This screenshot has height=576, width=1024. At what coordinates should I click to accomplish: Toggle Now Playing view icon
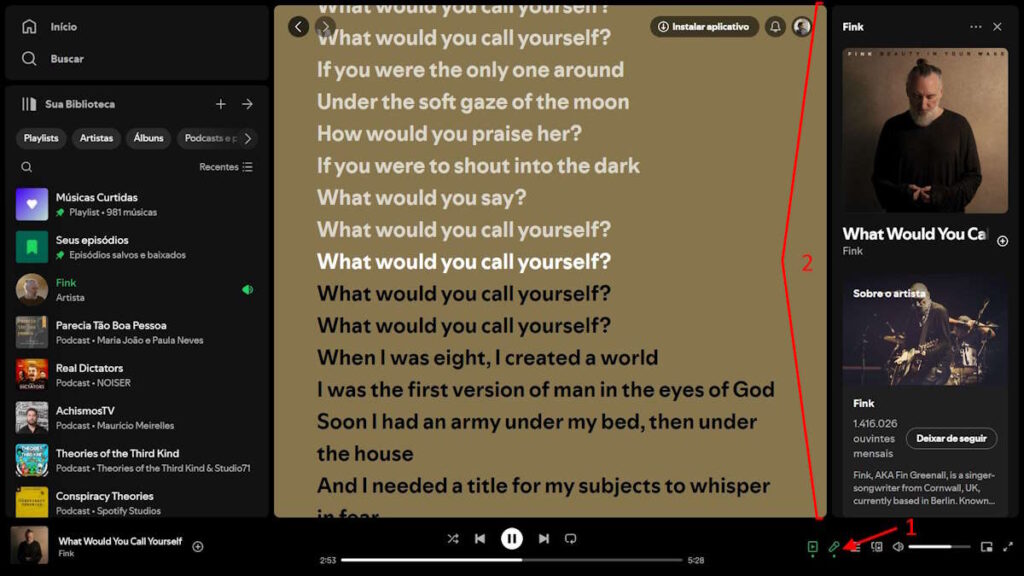click(812, 547)
